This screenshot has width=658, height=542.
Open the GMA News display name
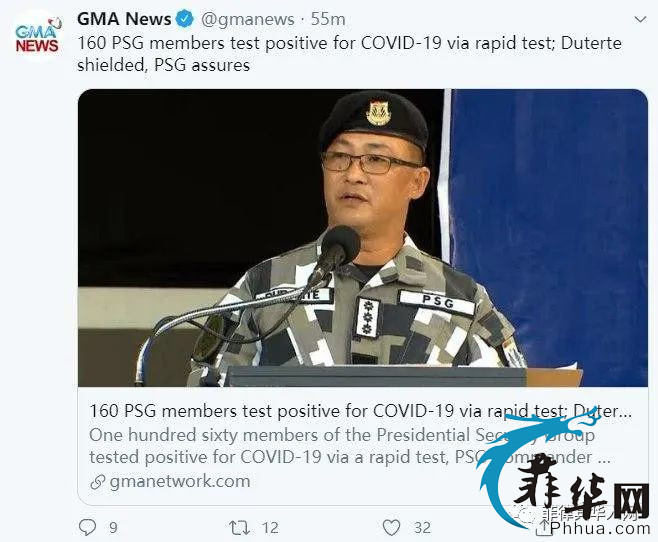click(124, 19)
